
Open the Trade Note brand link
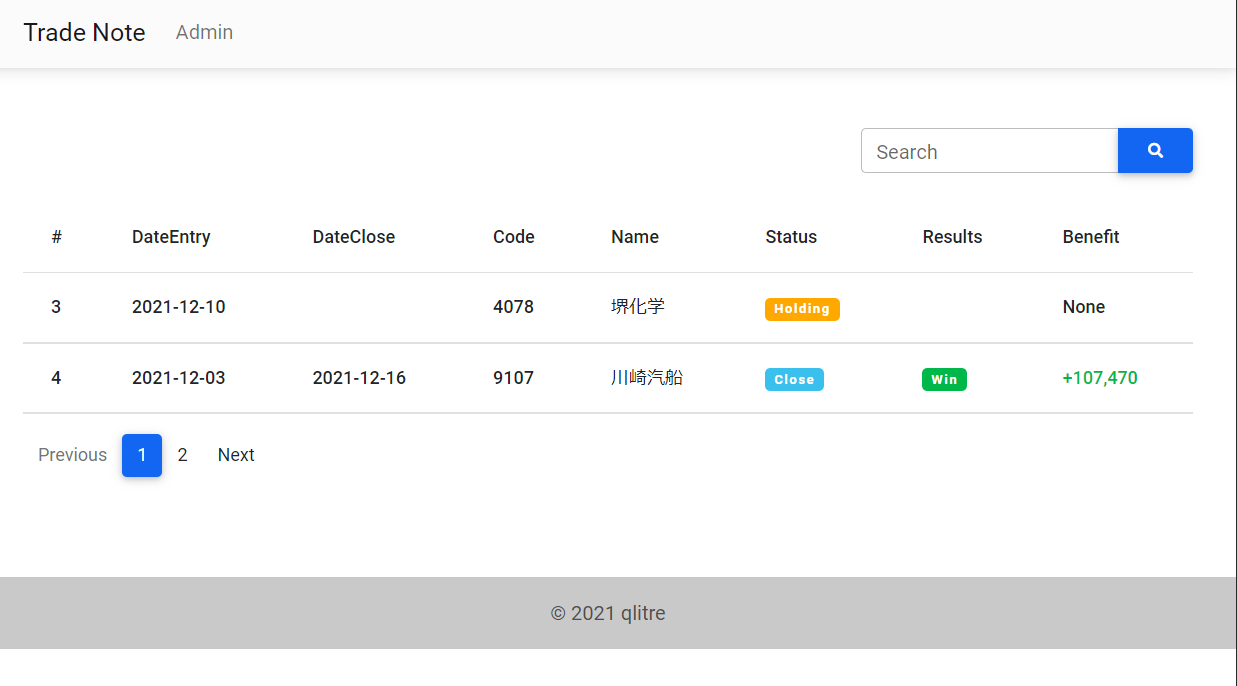tap(84, 33)
